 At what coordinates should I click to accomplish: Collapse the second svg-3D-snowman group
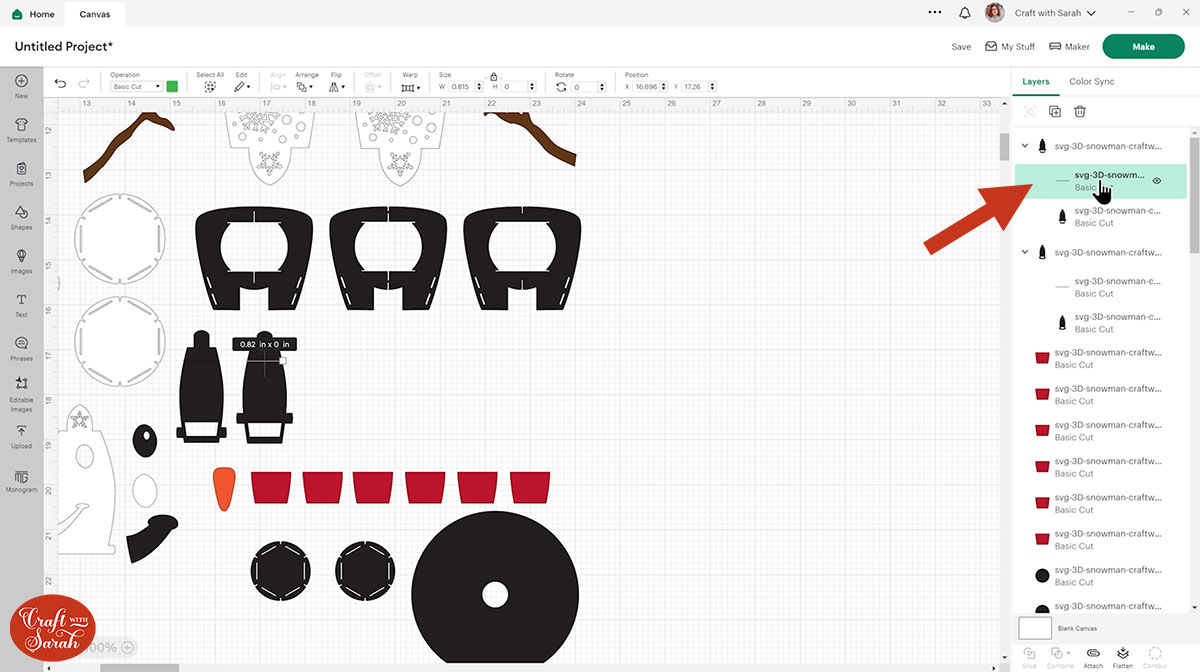[1025, 253]
